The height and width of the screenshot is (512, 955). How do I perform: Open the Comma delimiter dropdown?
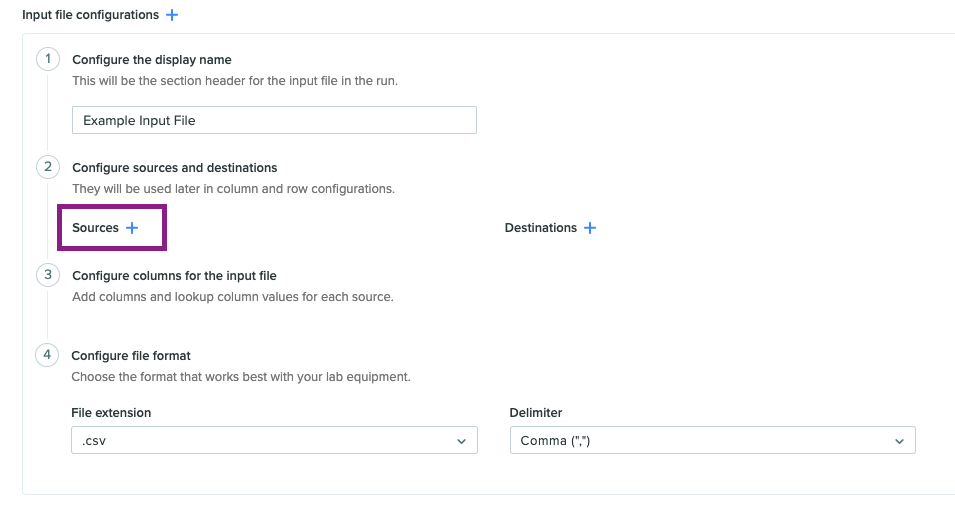pyautogui.click(x=713, y=440)
